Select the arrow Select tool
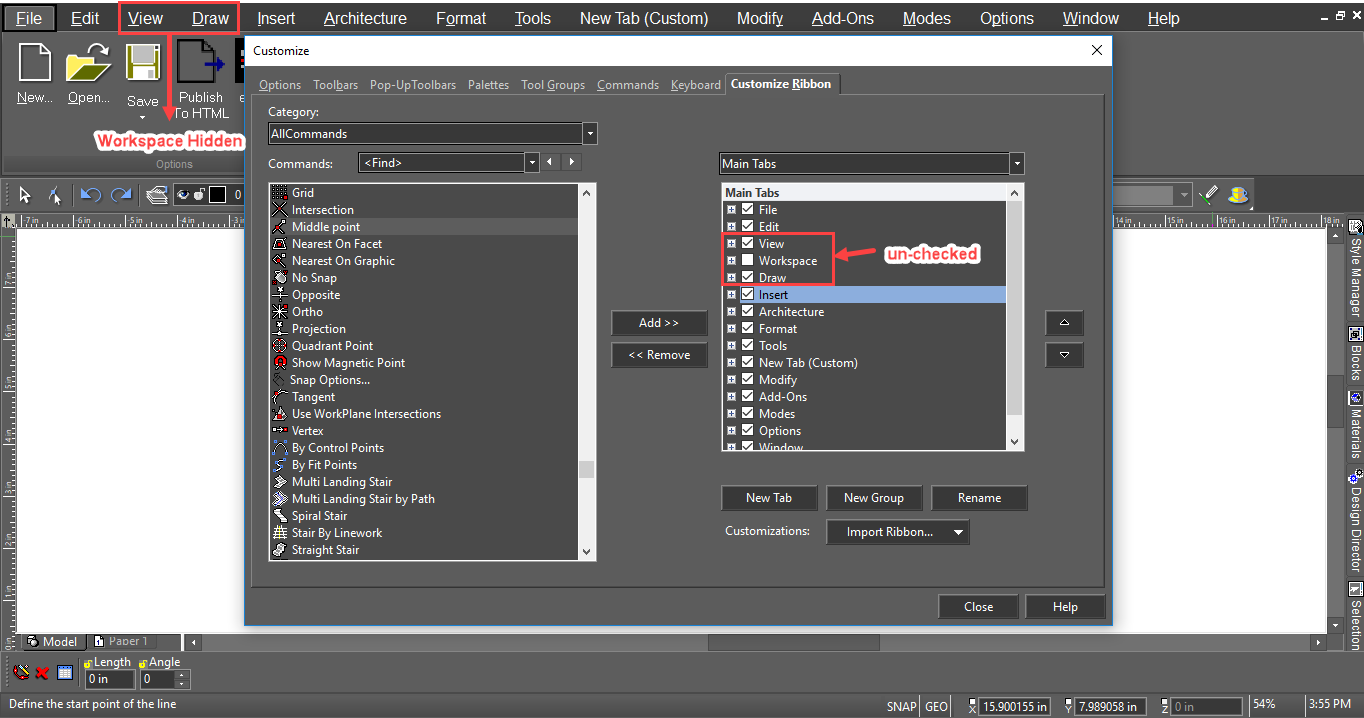1364x718 pixels. click(25, 195)
